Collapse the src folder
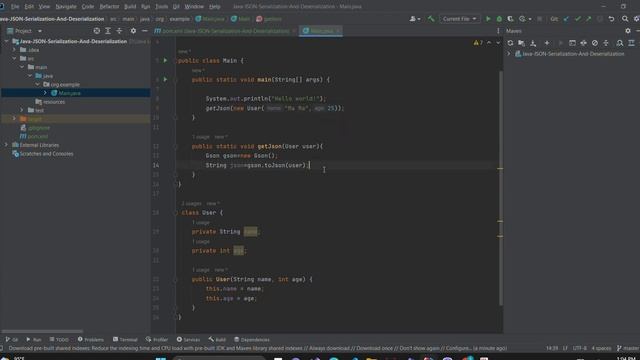 coord(14,58)
